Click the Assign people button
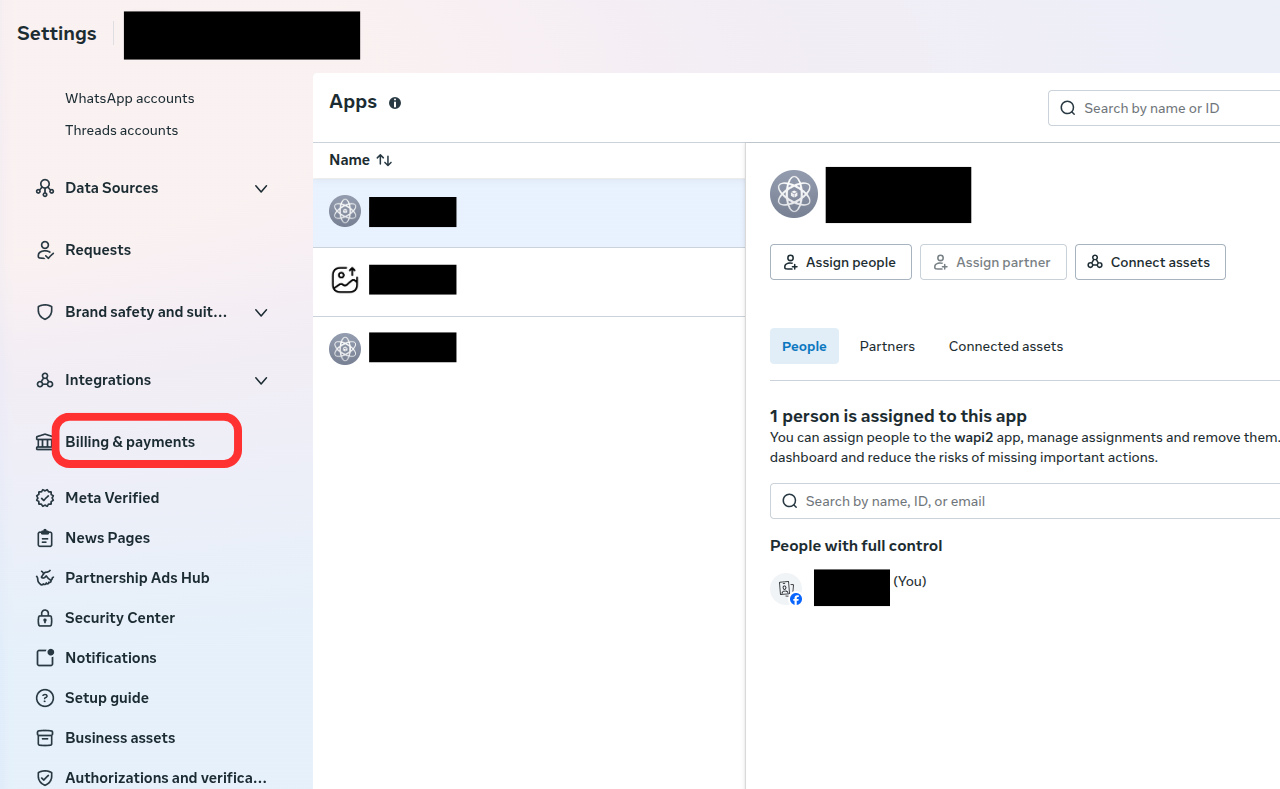The image size is (1280, 789). 841,262
